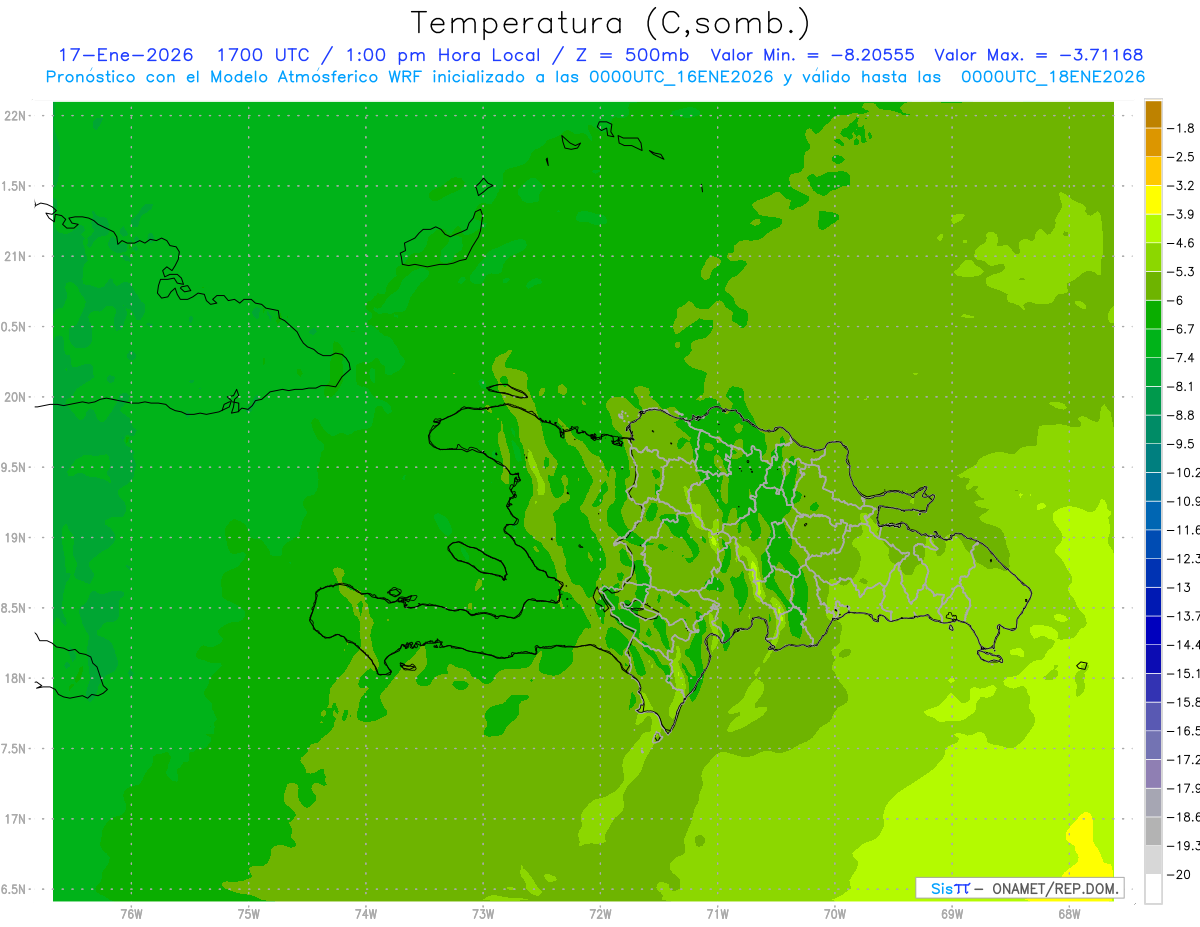Click the '-8.8' colorbar value

click(x=1182, y=415)
